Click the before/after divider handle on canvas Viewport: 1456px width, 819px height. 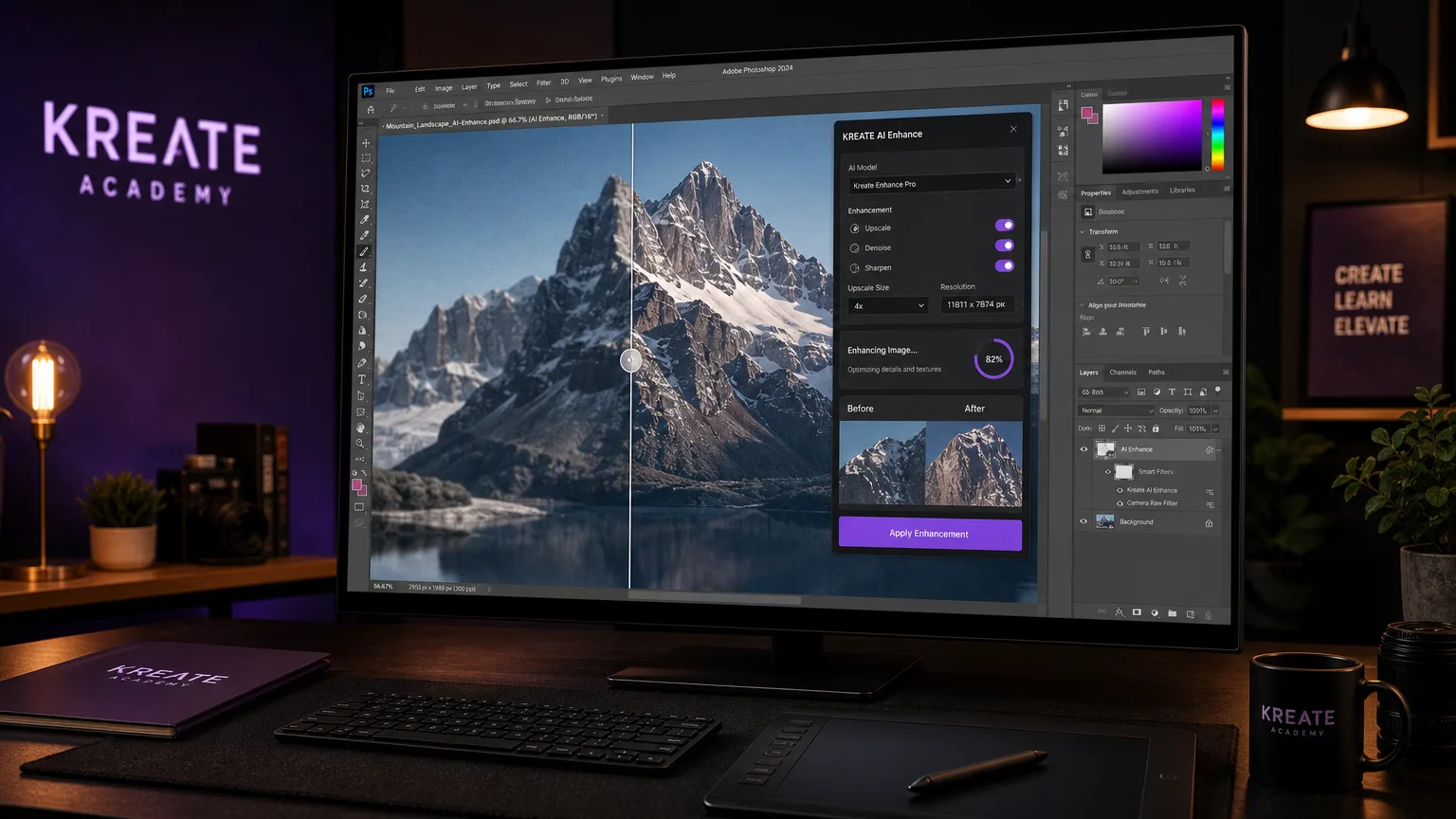630,360
